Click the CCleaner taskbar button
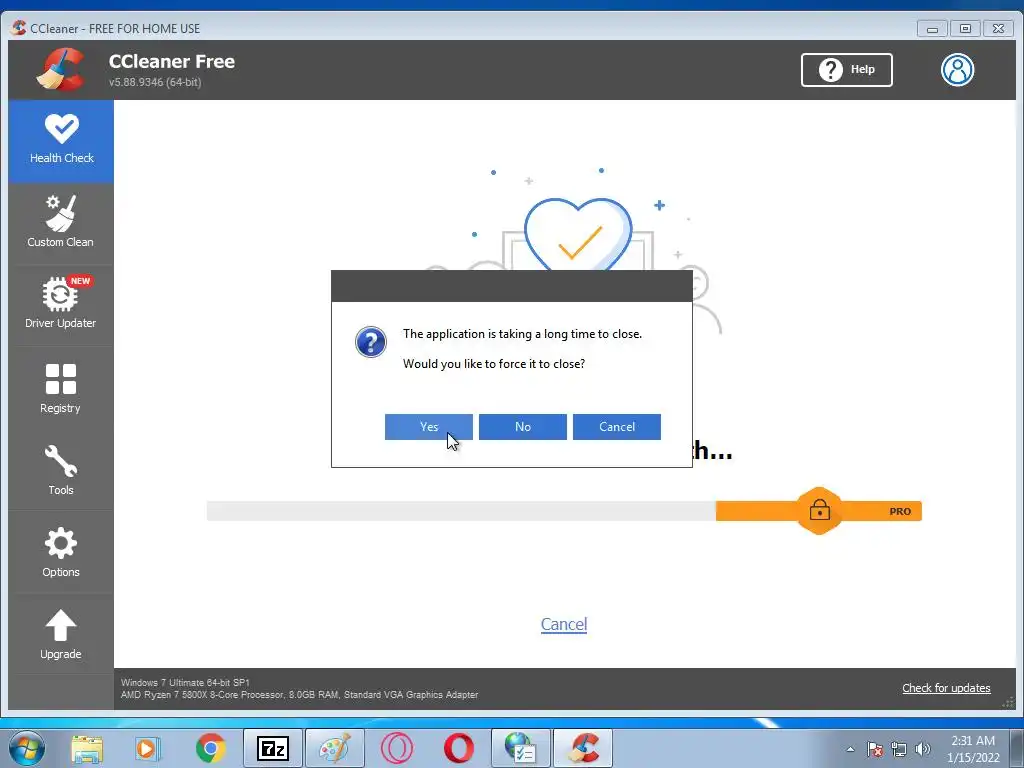This screenshot has width=1024, height=768. point(583,748)
